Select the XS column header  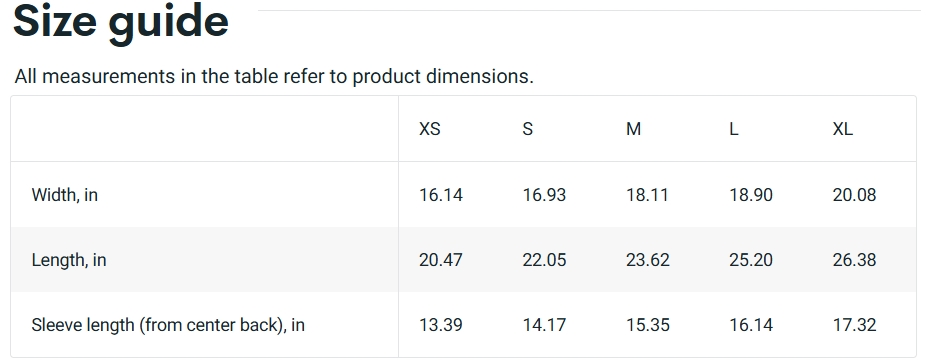pos(430,129)
